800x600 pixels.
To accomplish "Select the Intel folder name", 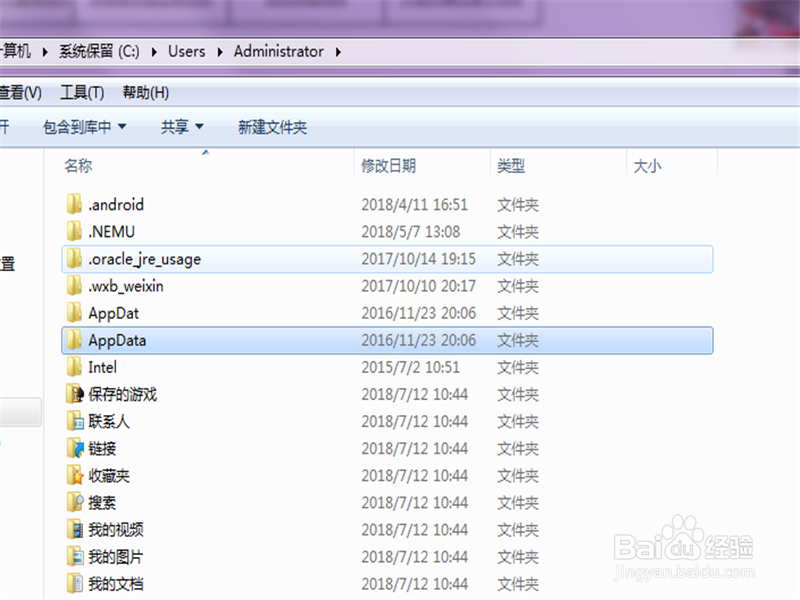I will click(102, 367).
